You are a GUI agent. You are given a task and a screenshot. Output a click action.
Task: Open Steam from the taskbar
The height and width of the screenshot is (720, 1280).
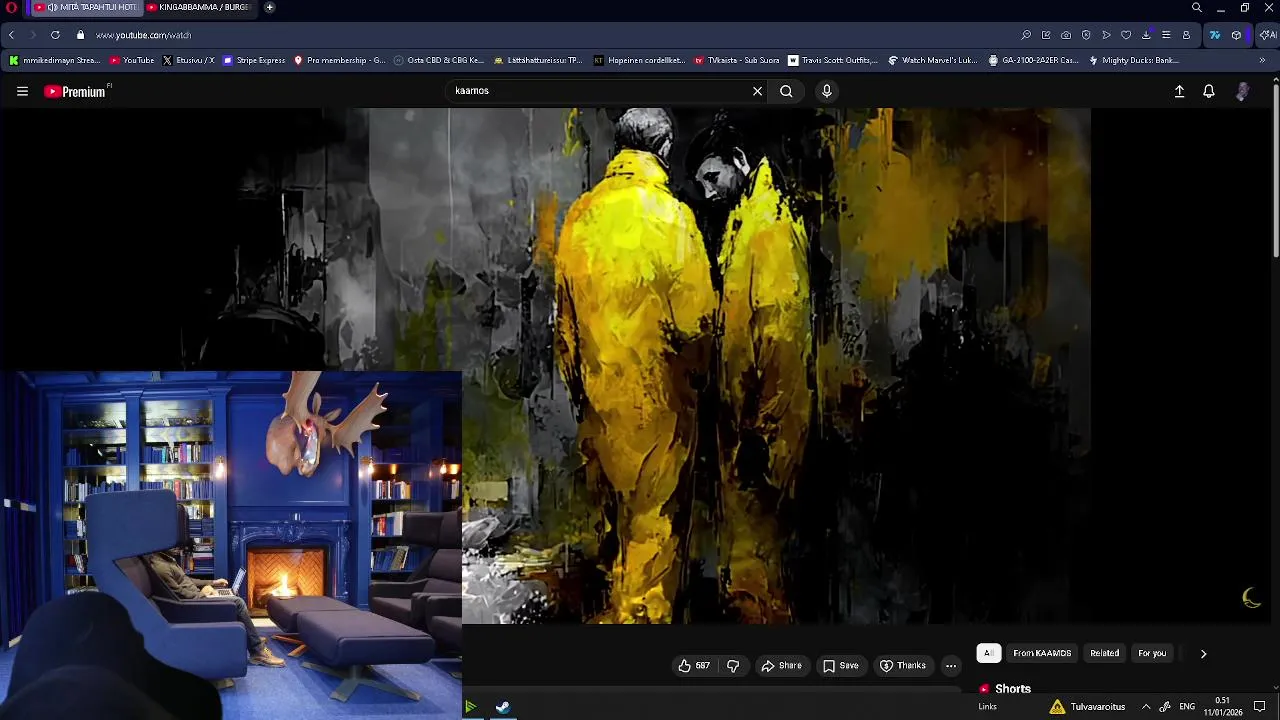[503, 707]
